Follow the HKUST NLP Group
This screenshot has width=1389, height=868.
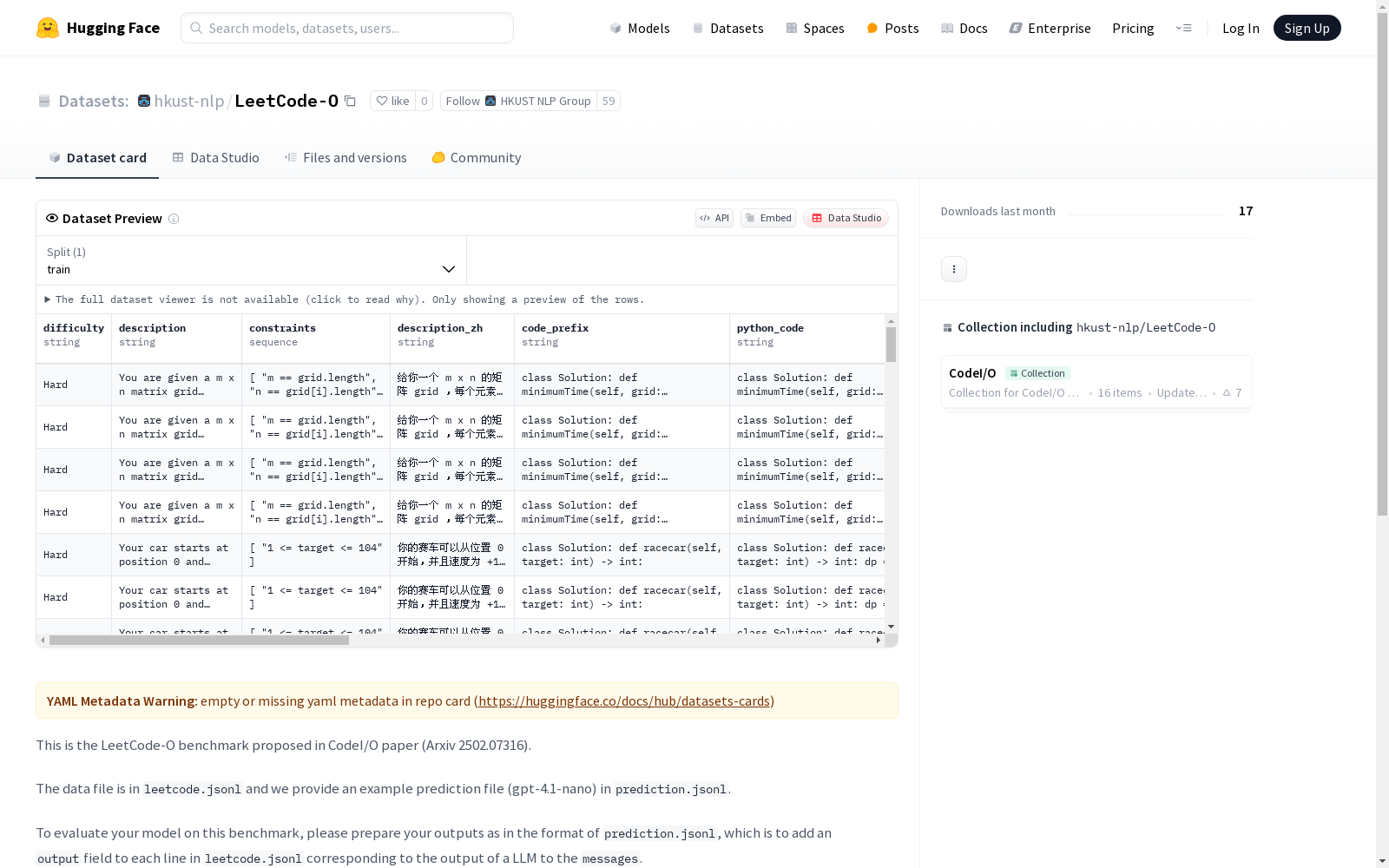coord(518,101)
